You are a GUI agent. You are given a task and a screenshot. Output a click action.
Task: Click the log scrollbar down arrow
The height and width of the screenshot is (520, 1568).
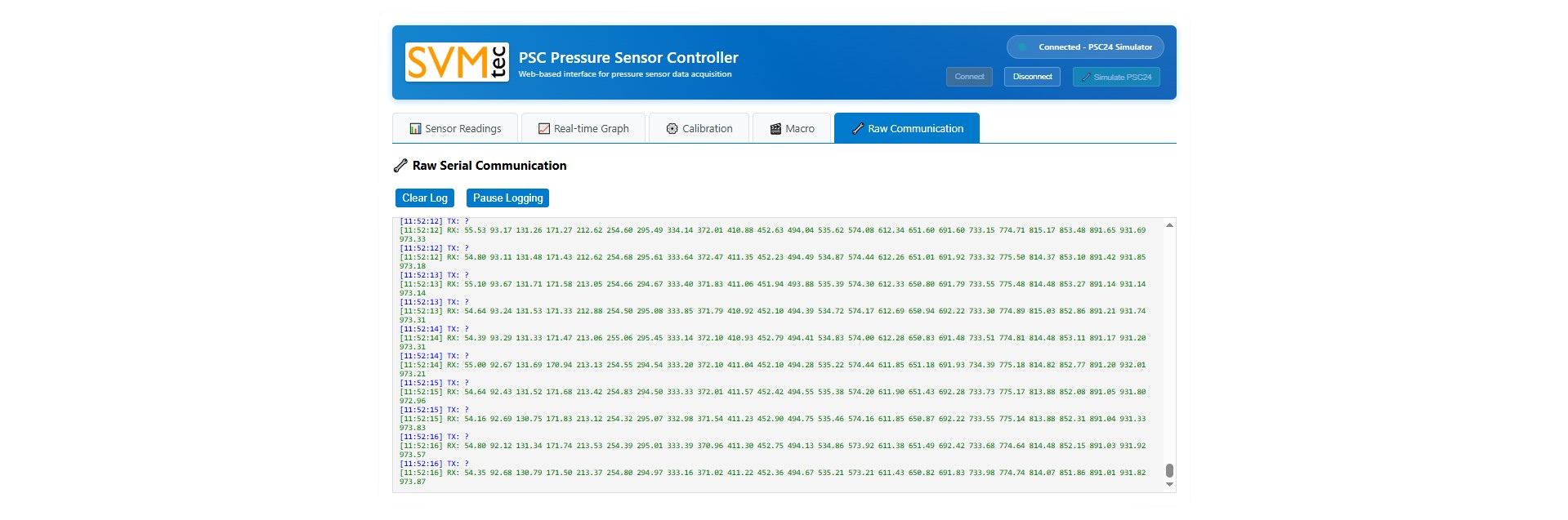[1169, 485]
